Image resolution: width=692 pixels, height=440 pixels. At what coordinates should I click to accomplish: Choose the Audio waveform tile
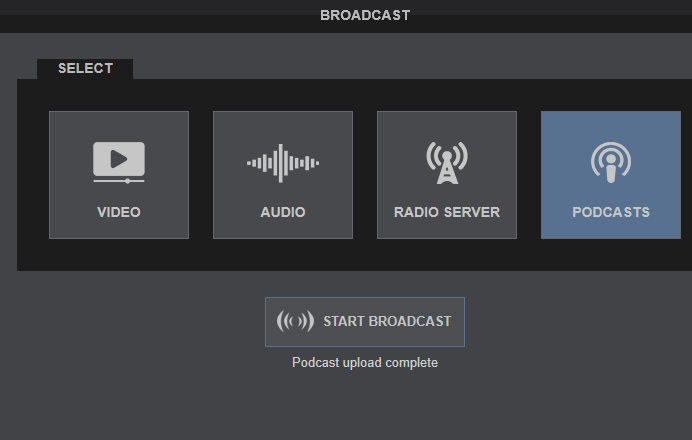coord(283,175)
